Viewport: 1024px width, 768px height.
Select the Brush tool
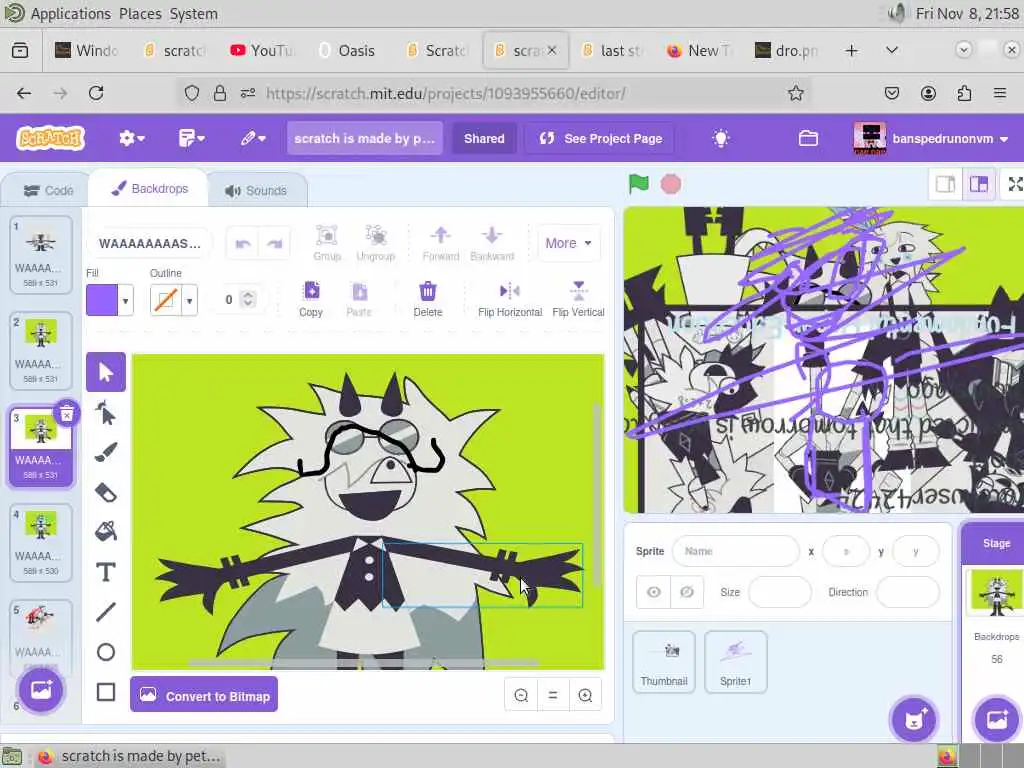point(106,453)
